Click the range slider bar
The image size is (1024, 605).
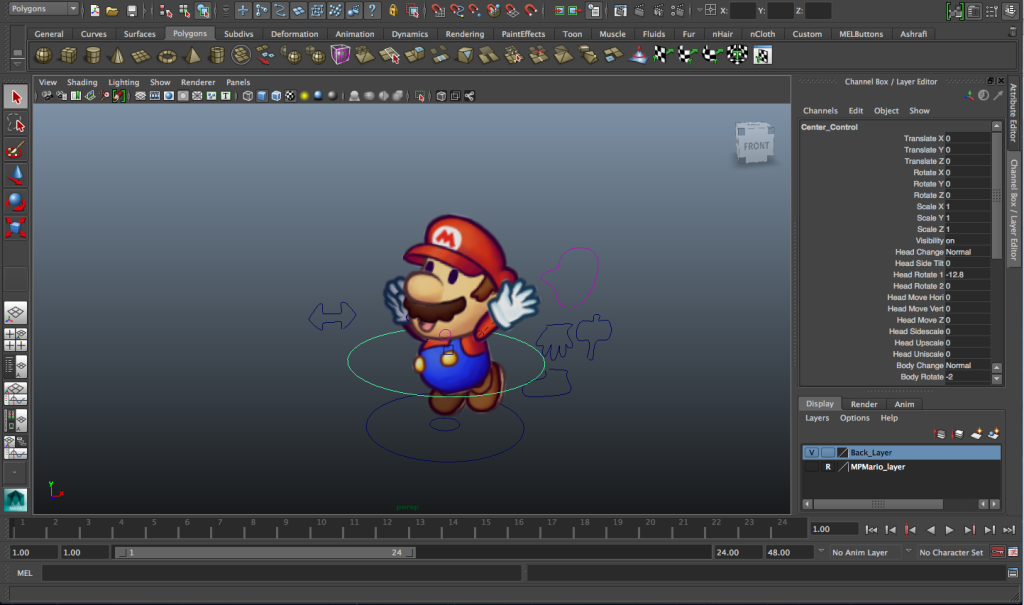264,553
